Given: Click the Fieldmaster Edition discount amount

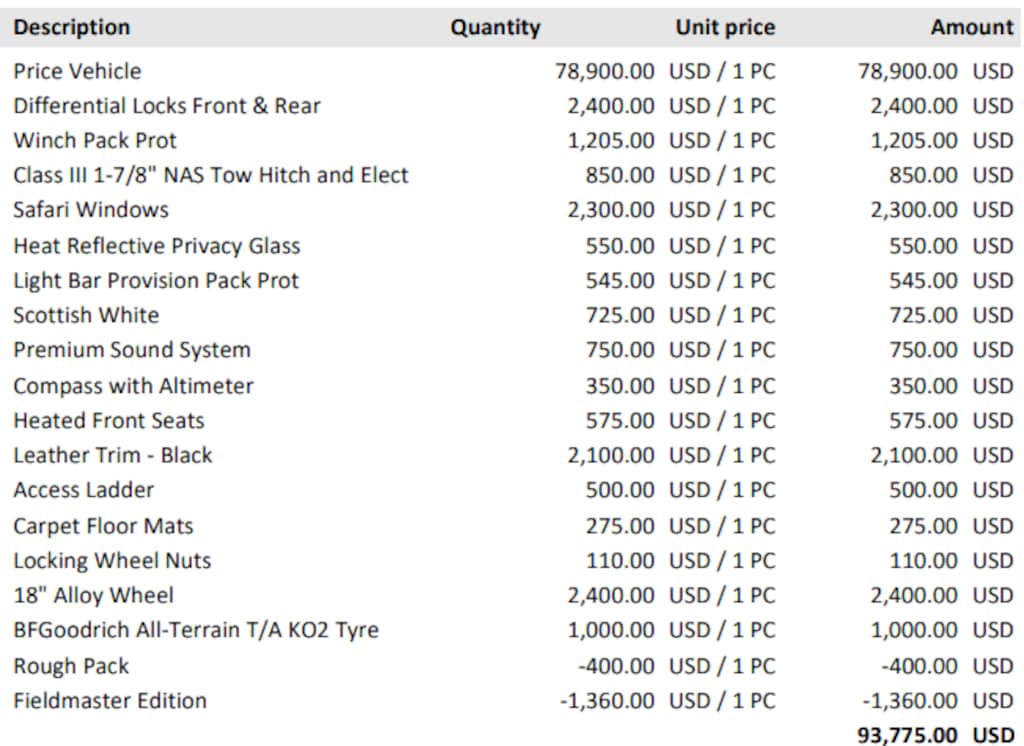Looking at the screenshot, I should coord(938,701).
